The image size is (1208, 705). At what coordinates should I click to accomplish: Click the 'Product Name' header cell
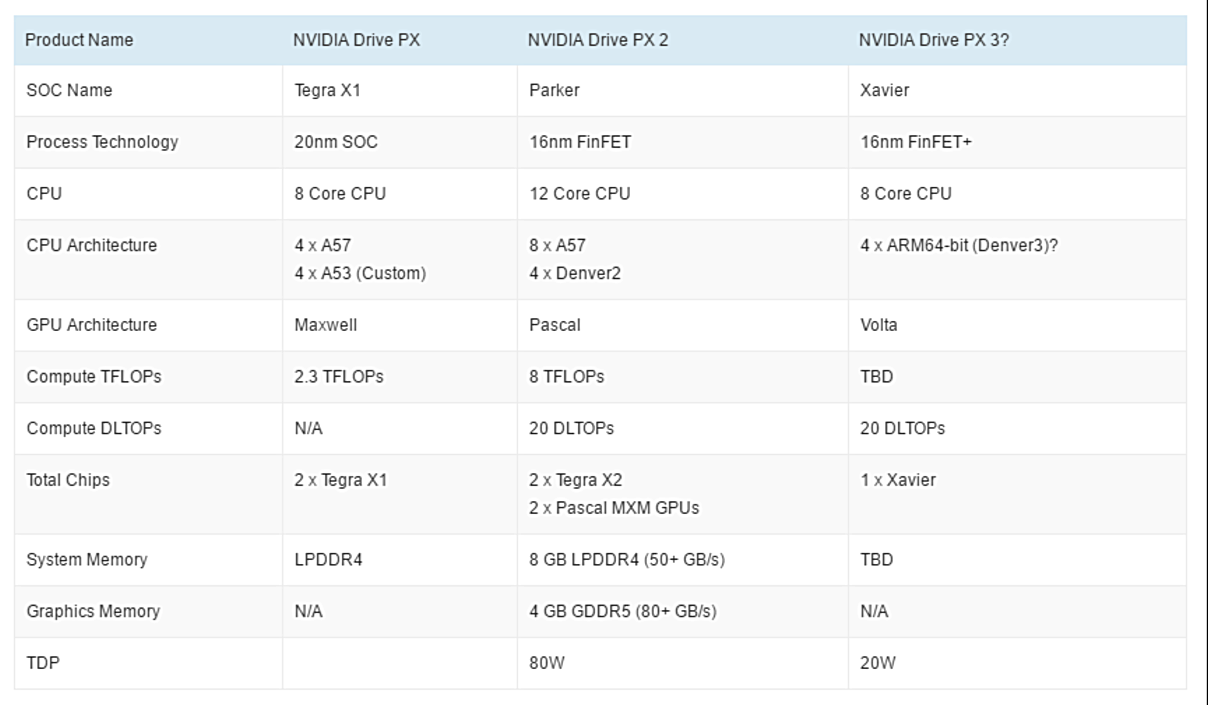[79, 40]
